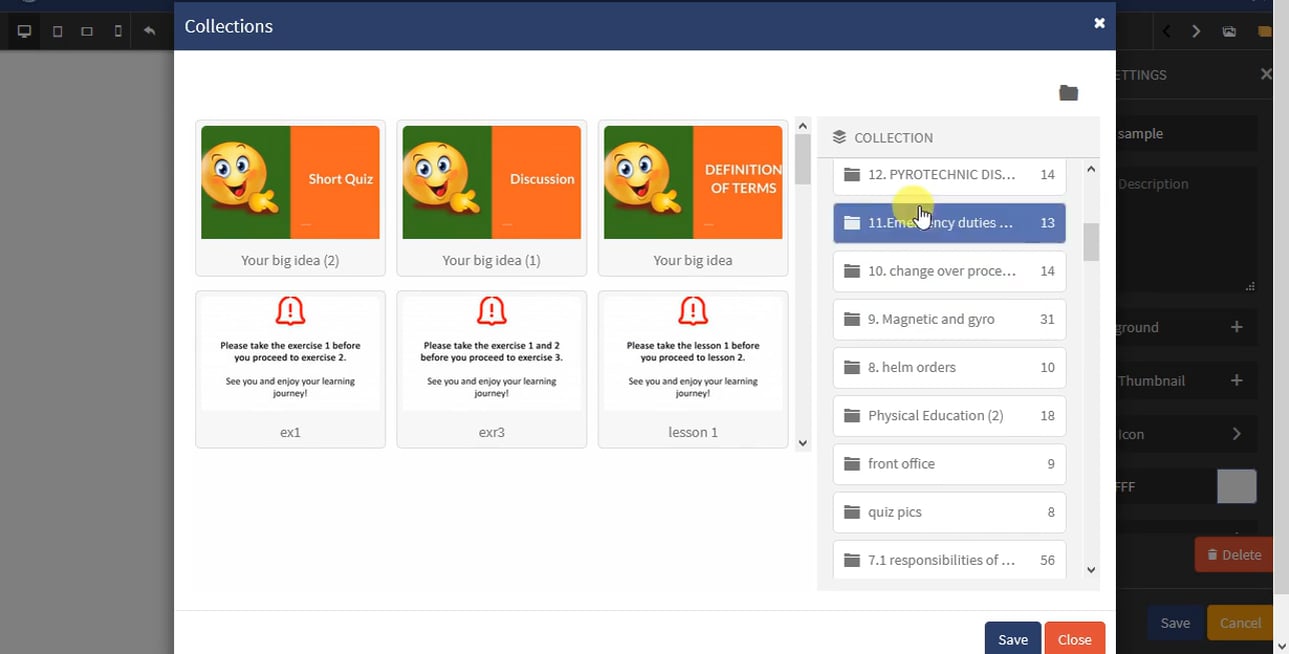Switch to desktop preview mode
The image size is (1289, 654).
[x=24, y=31]
